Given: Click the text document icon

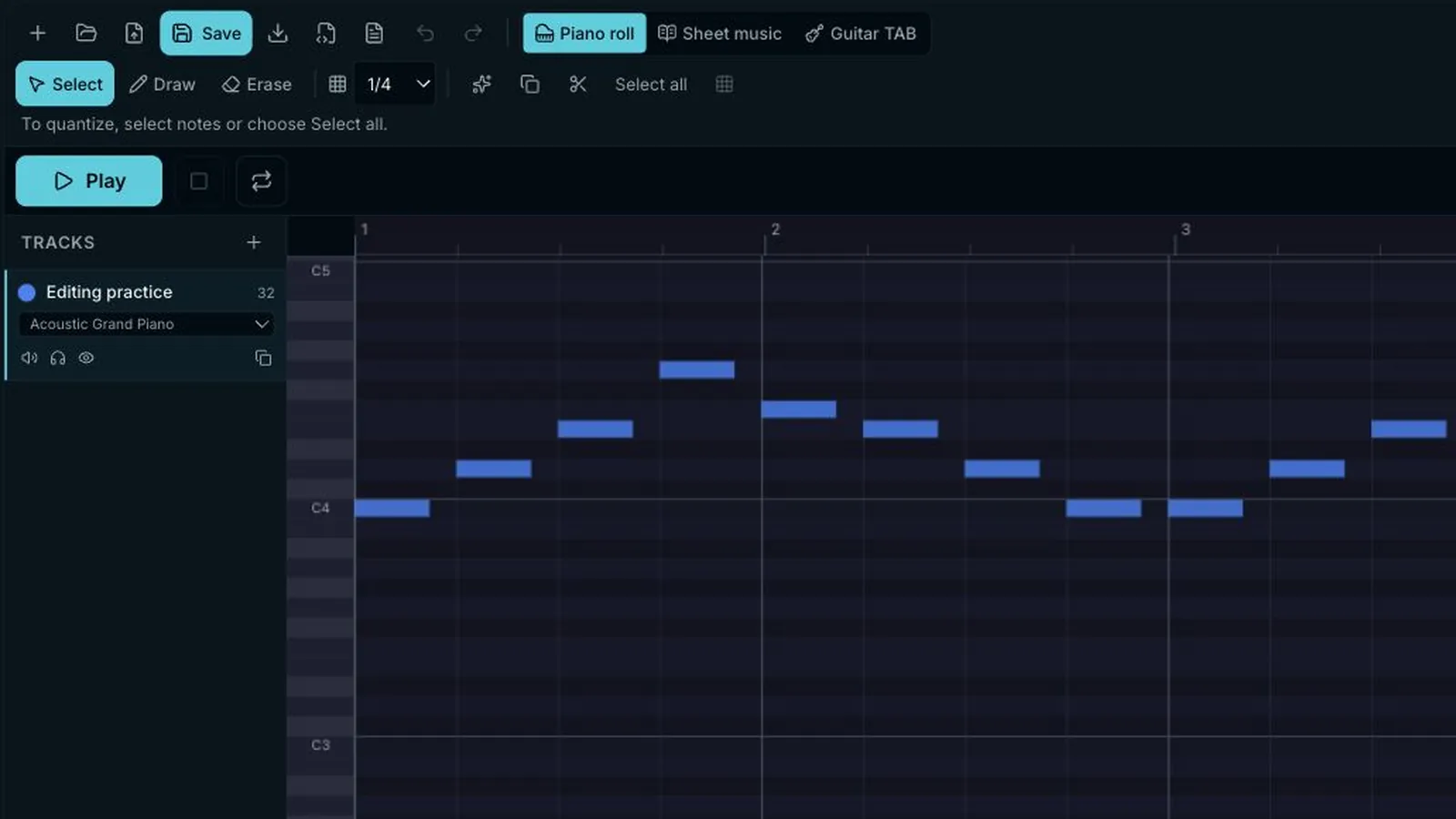Looking at the screenshot, I should point(374,34).
